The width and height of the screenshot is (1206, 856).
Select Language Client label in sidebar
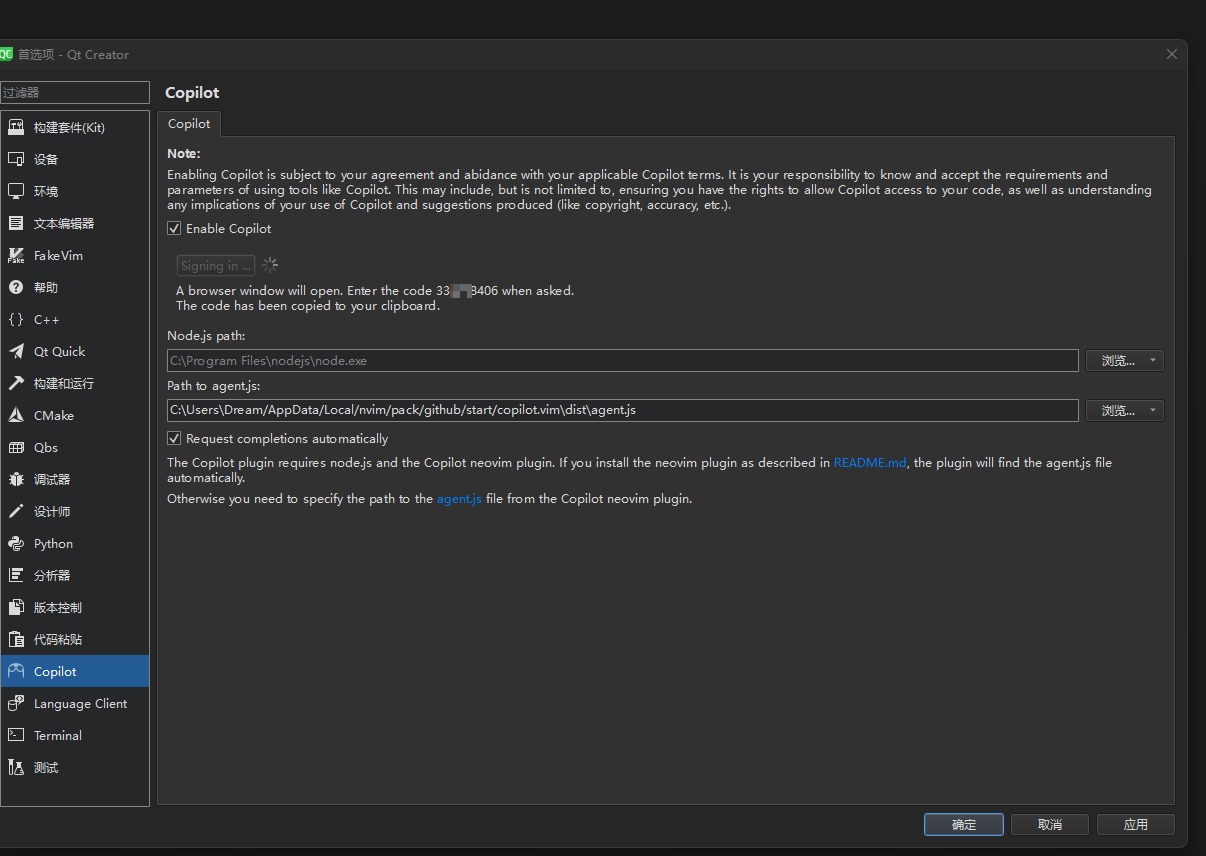(x=80, y=704)
